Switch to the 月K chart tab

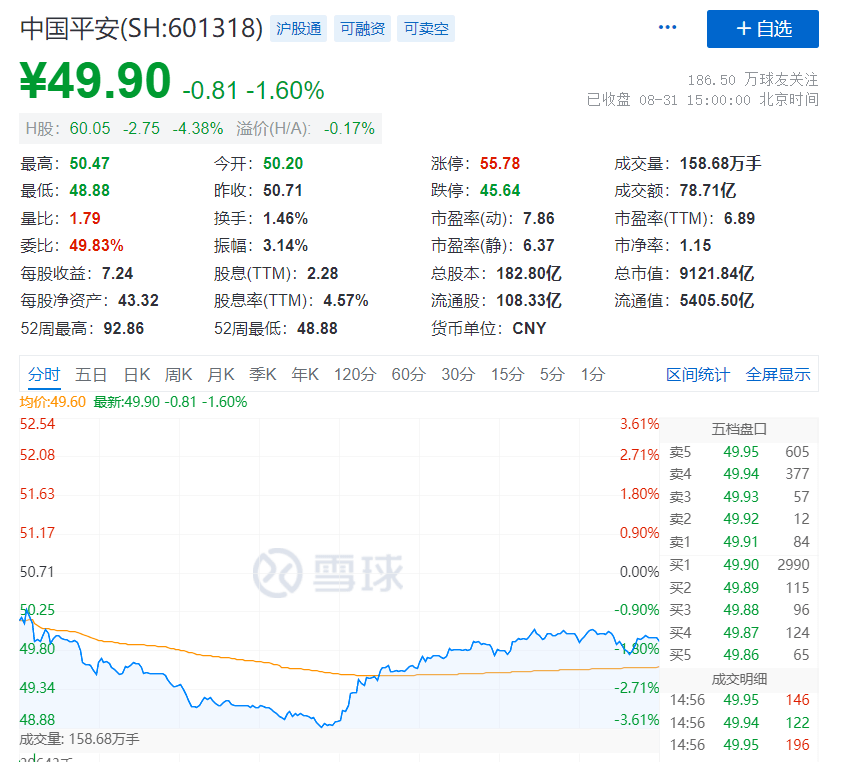pyautogui.click(x=221, y=375)
